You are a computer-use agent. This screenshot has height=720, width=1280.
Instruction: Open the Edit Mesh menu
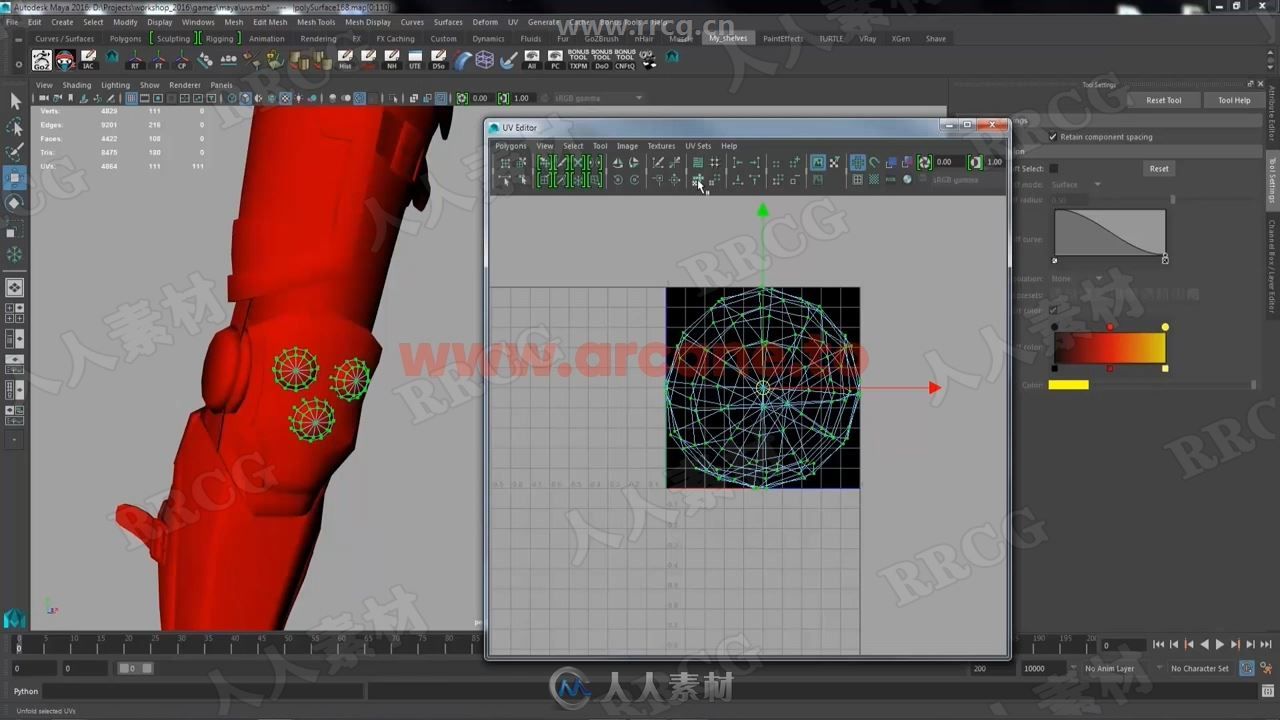point(270,22)
